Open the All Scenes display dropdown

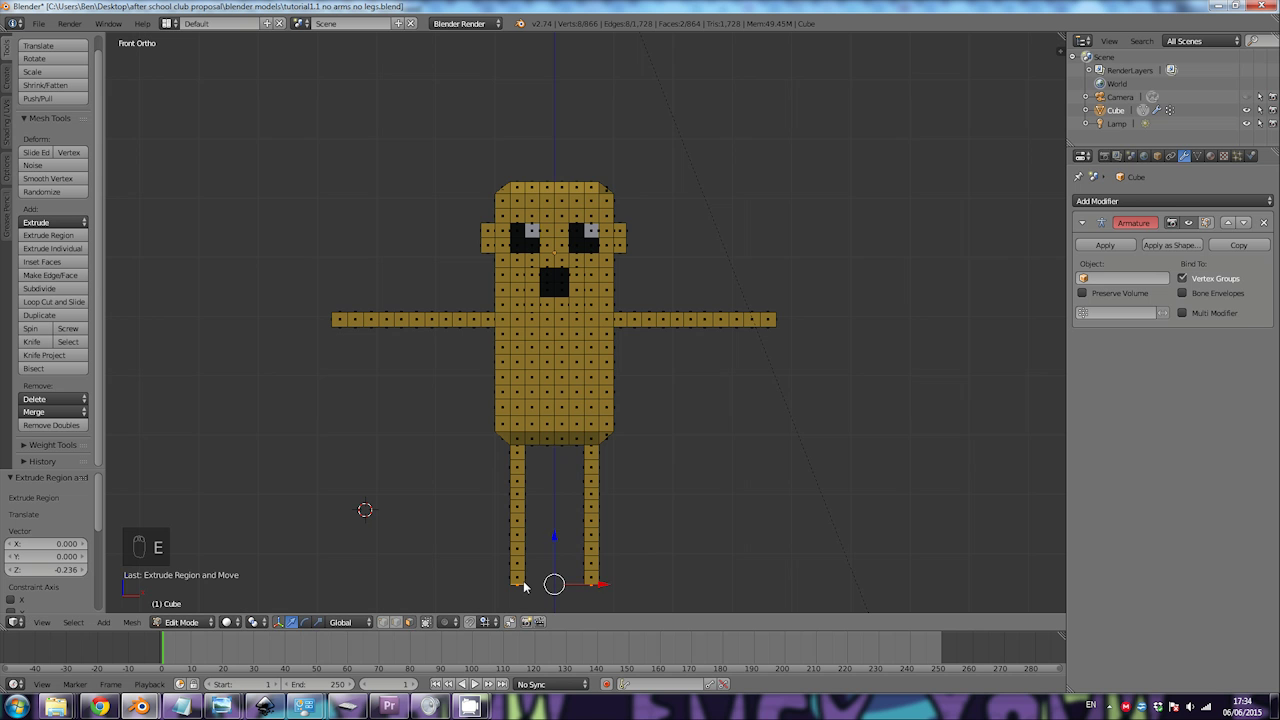(1202, 41)
